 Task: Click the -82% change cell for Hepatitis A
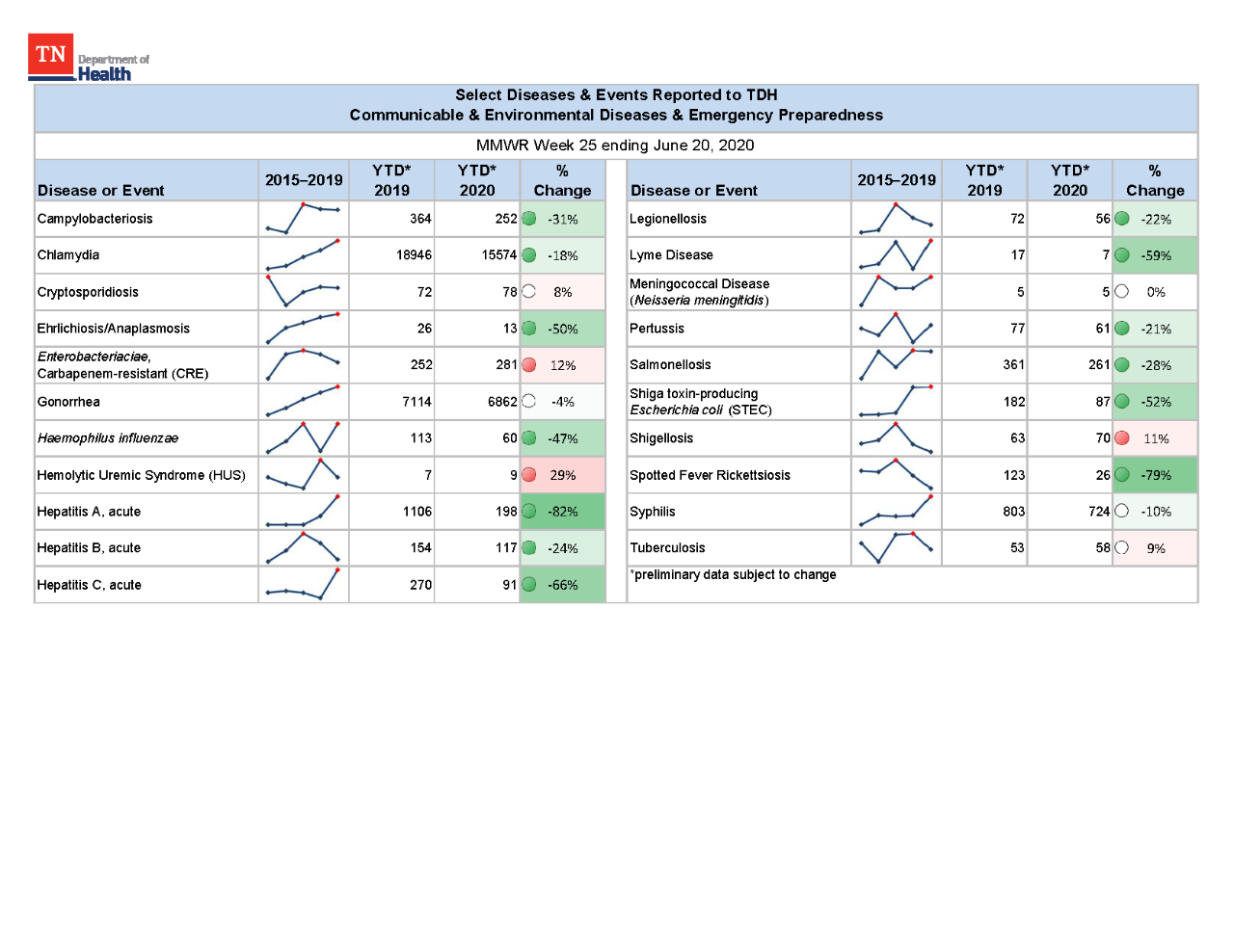point(563,512)
